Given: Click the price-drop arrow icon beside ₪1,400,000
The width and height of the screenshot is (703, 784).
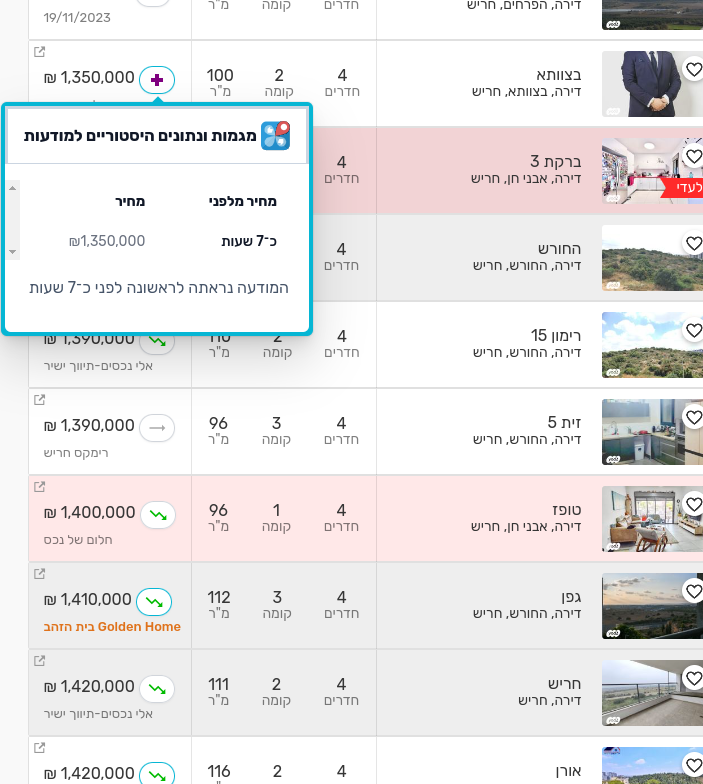Looking at the screenshot, I should point(157,515).
